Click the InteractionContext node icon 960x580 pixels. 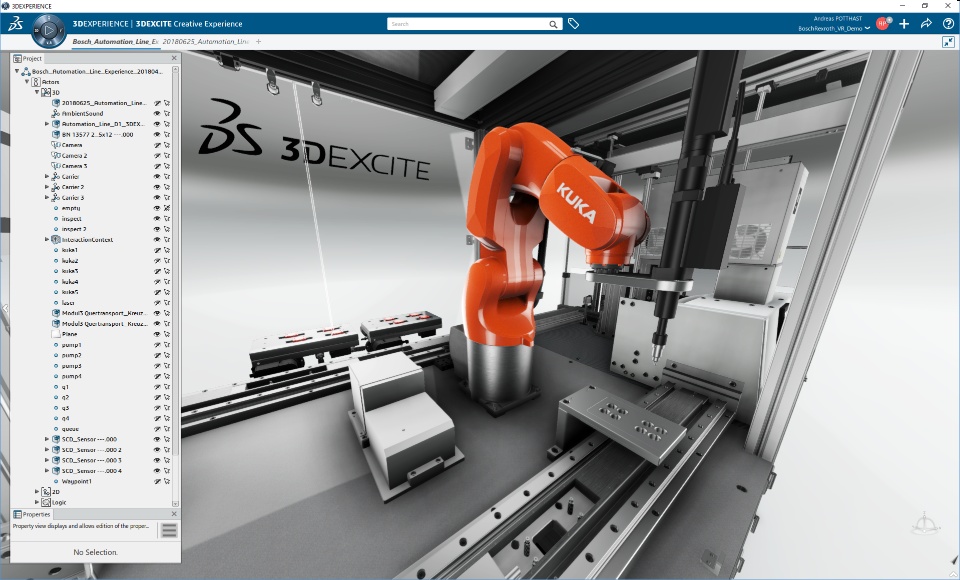click(x=56, y=239)
